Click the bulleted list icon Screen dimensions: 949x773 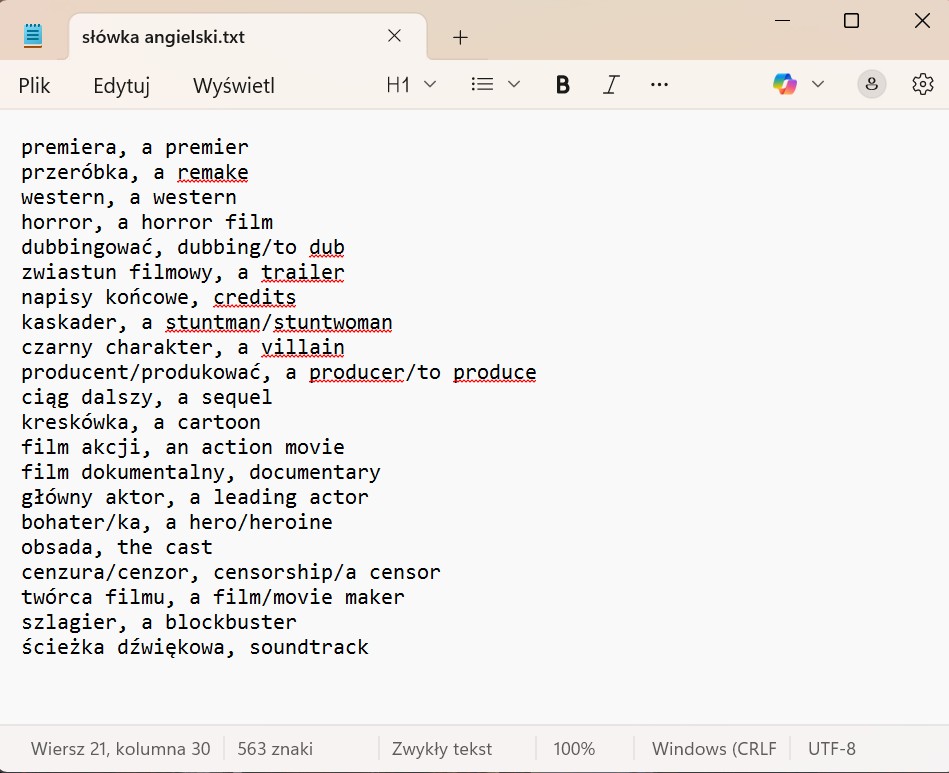482,84
